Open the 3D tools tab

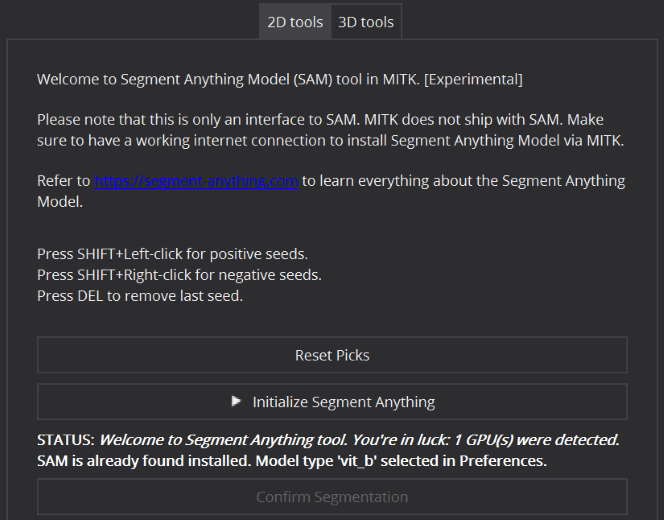(366, 22)
